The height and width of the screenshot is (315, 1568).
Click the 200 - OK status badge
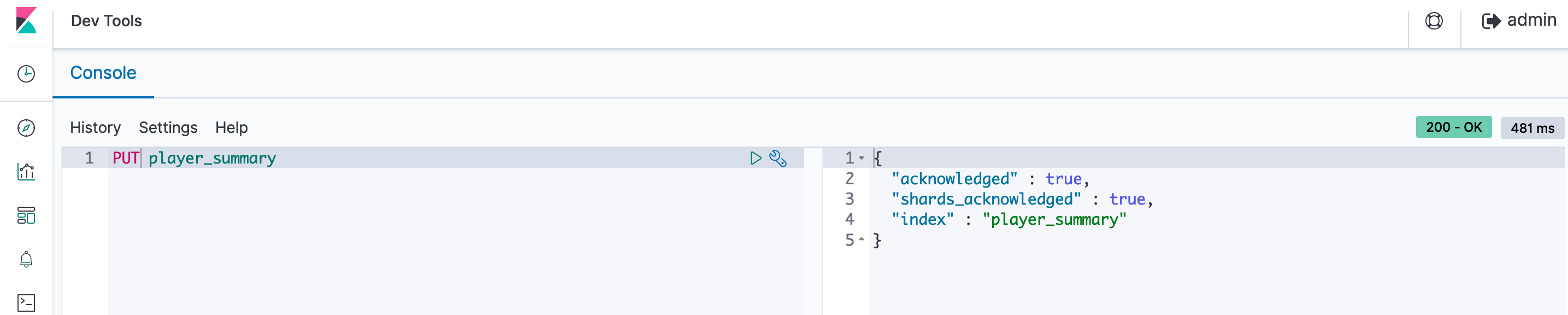(1454, 127)
